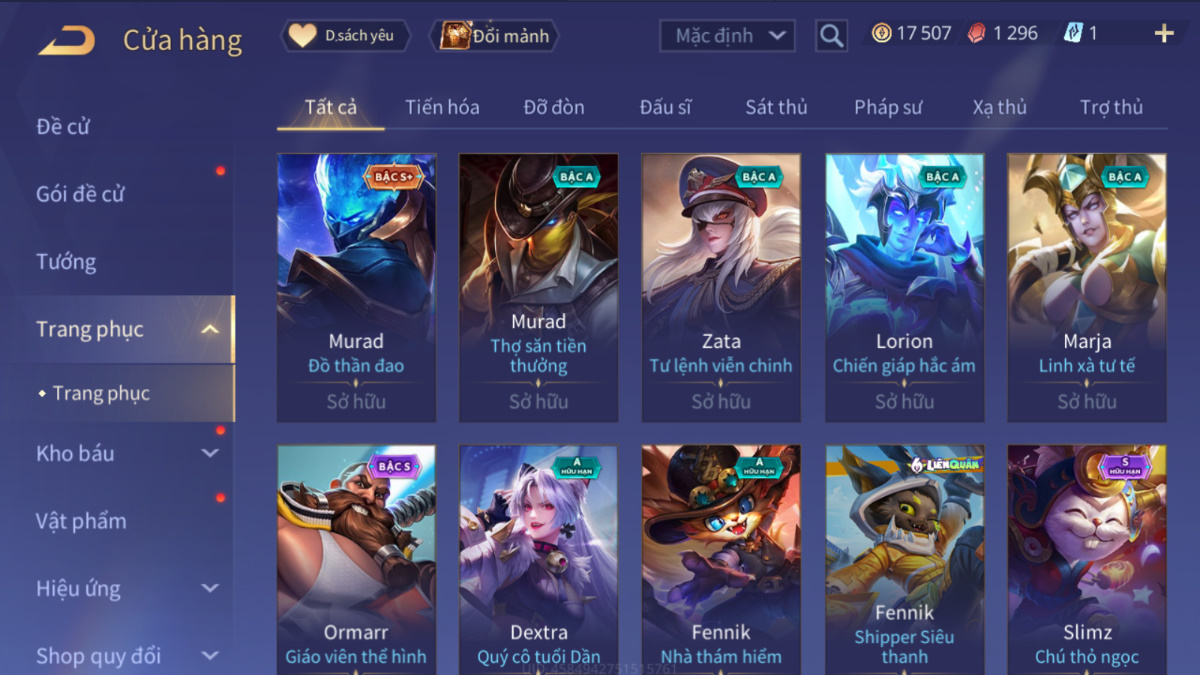Switch to the Sát thủ tab

pyautogui.click(x=776, y=107)
